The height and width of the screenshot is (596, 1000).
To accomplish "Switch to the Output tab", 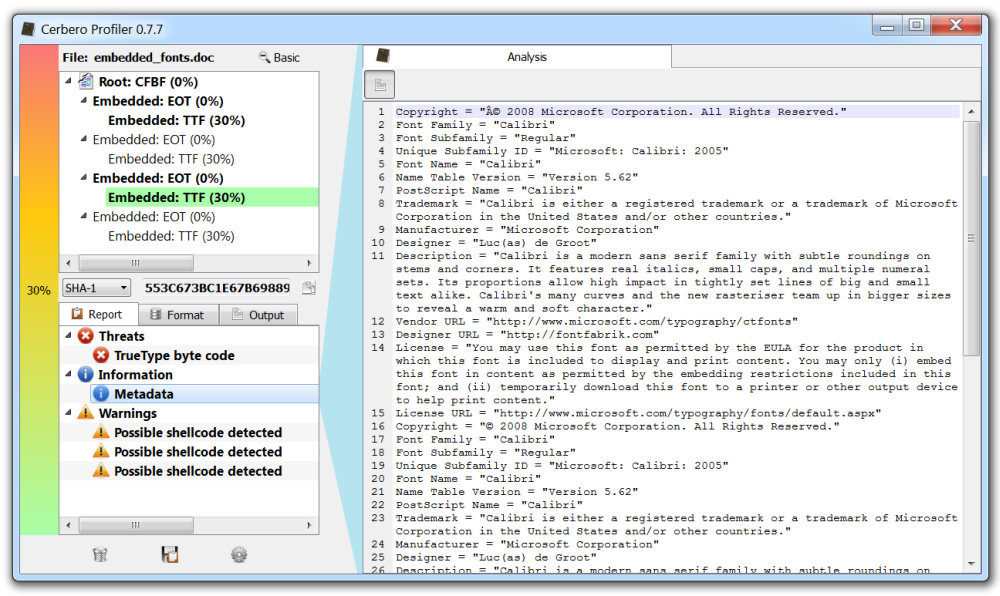I will pyautogui.click(x=258, y=315).
